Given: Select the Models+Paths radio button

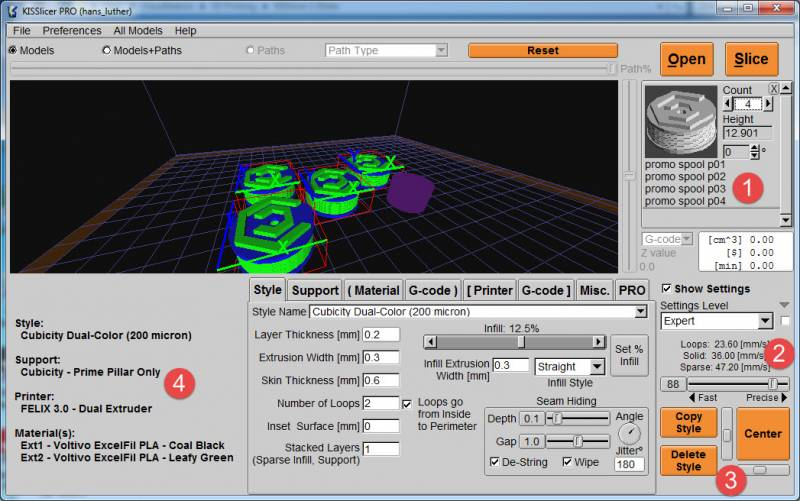Looking at the screenshot, I should point(106,50).
